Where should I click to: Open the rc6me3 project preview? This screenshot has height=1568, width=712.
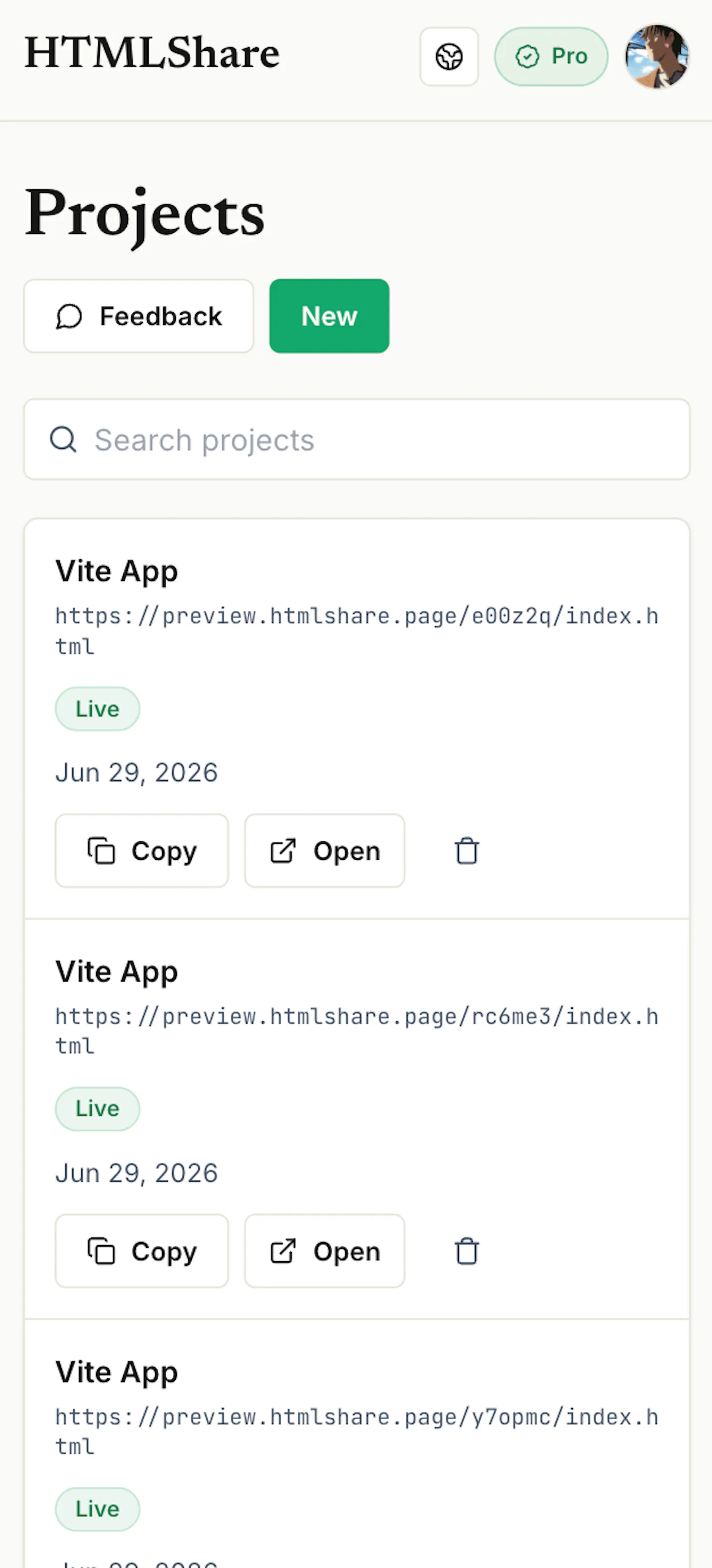pos(324,1251)
